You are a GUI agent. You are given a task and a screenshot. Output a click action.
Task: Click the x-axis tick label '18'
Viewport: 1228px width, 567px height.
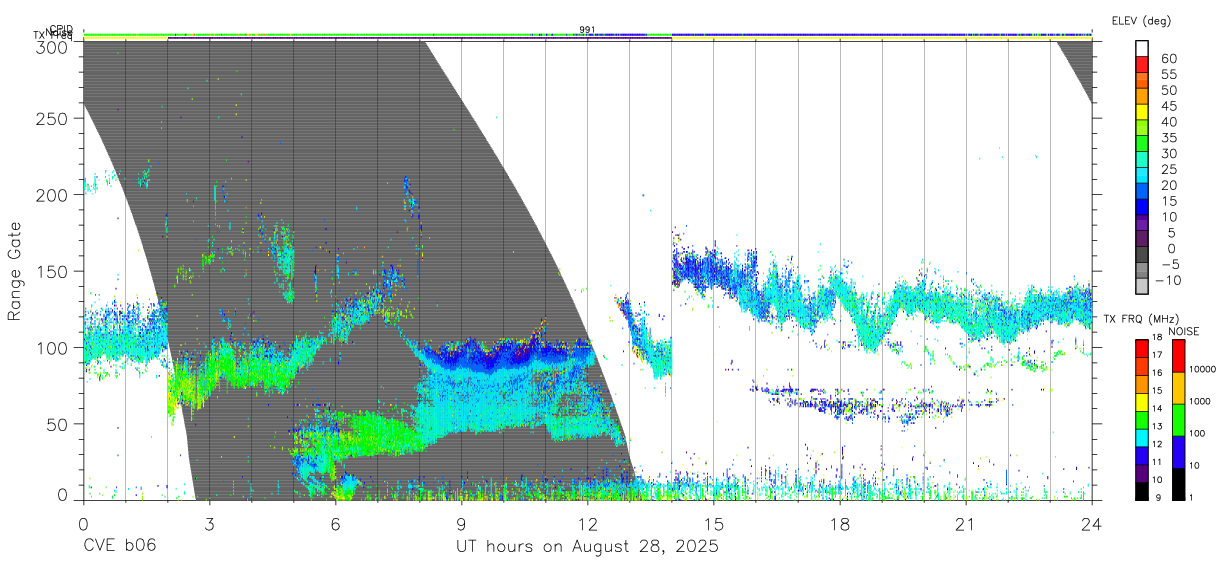[840, 523]
